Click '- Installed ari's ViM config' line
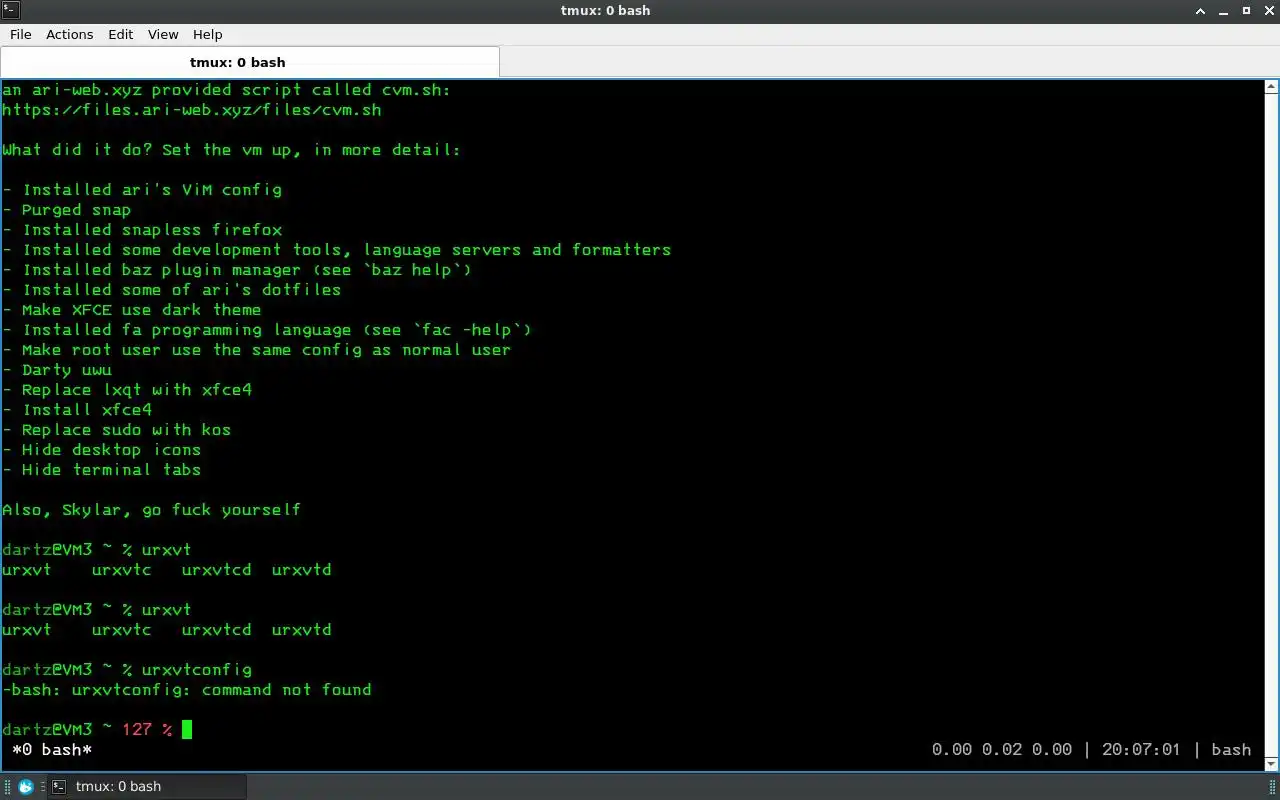 tap(142, 190)
